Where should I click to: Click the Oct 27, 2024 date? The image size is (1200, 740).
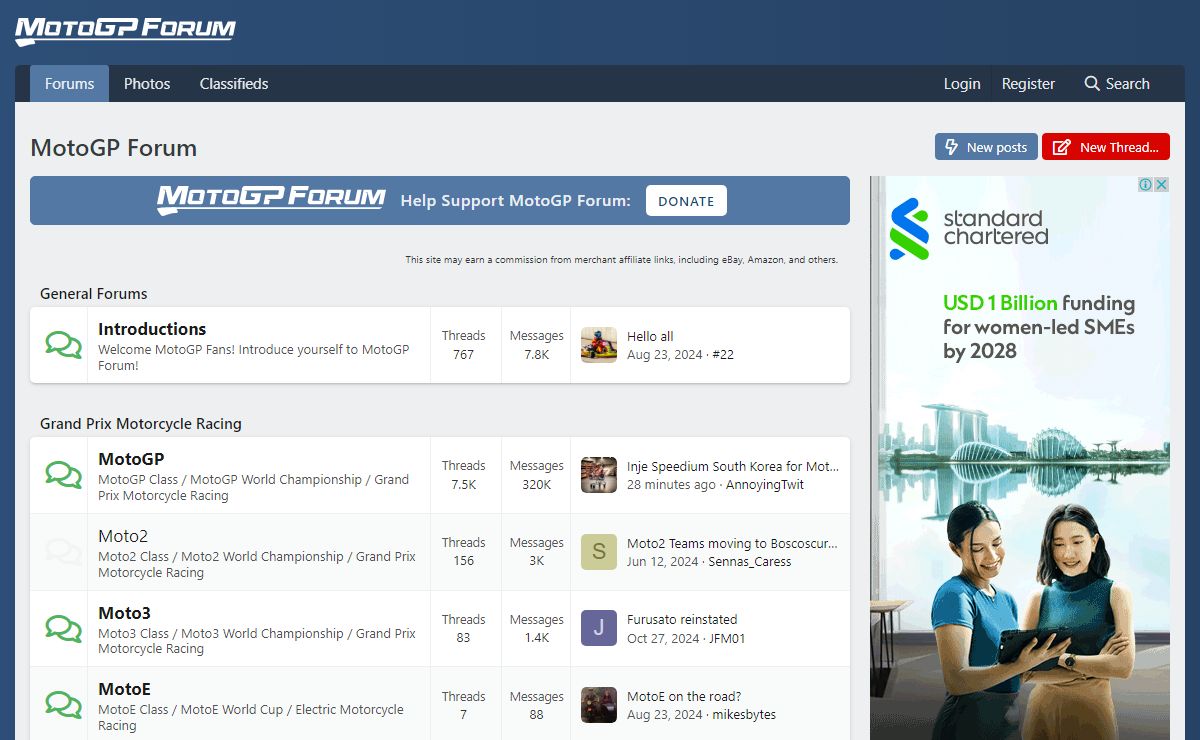tap(663, 639)
